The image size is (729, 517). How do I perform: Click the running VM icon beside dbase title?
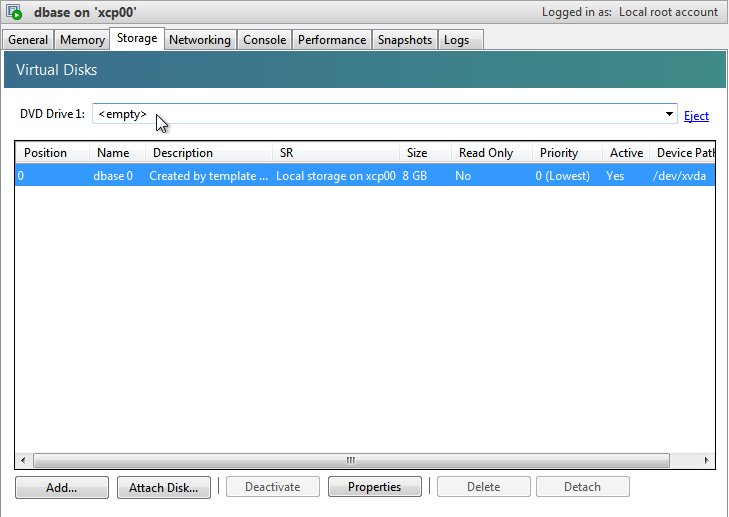14,12
